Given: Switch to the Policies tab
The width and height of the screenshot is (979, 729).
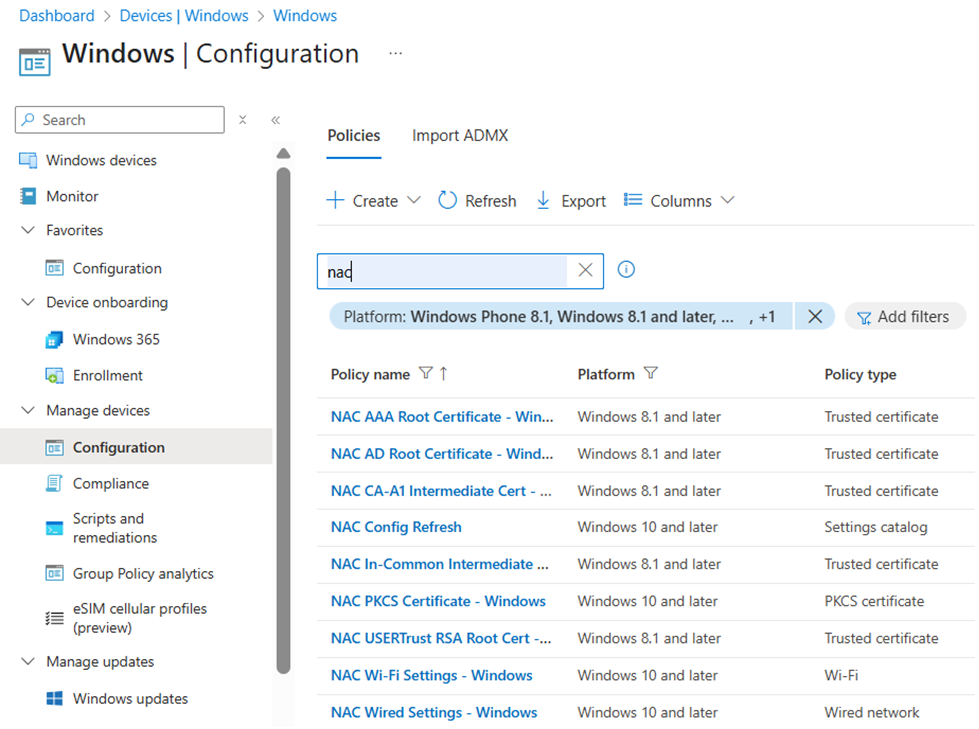Looking at the screenshot, I should point(353,135).
